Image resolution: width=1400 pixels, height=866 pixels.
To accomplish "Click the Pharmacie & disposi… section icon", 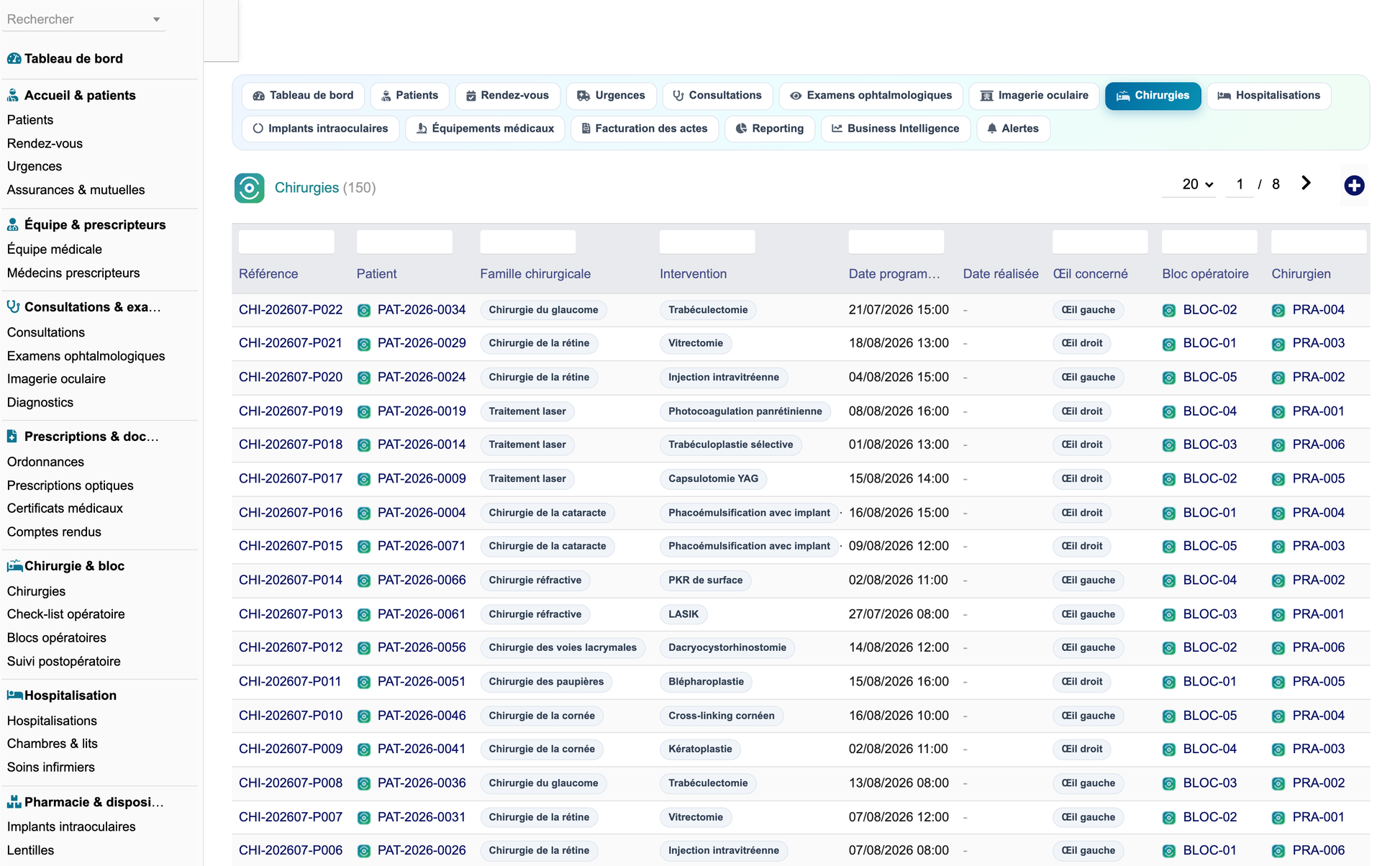I will point(14,802).
